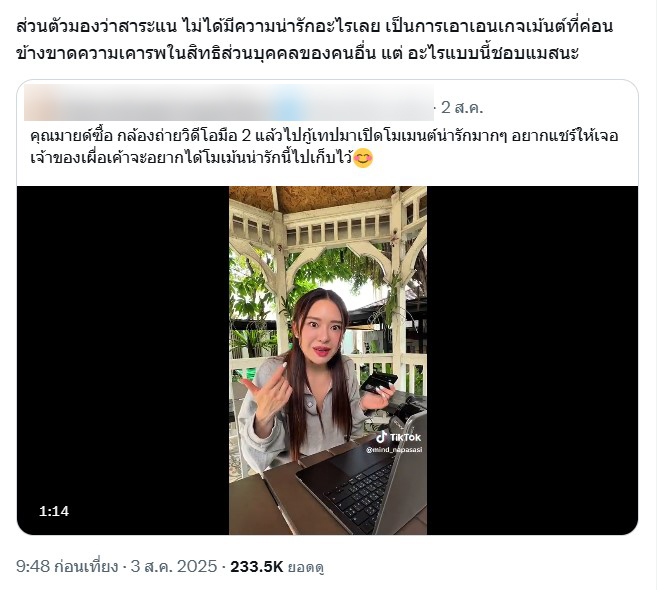The width and height of the screenshot is (657, 590).
Task: Open the quoted post date 2 ส.ค.
Action: coord(462,108)
